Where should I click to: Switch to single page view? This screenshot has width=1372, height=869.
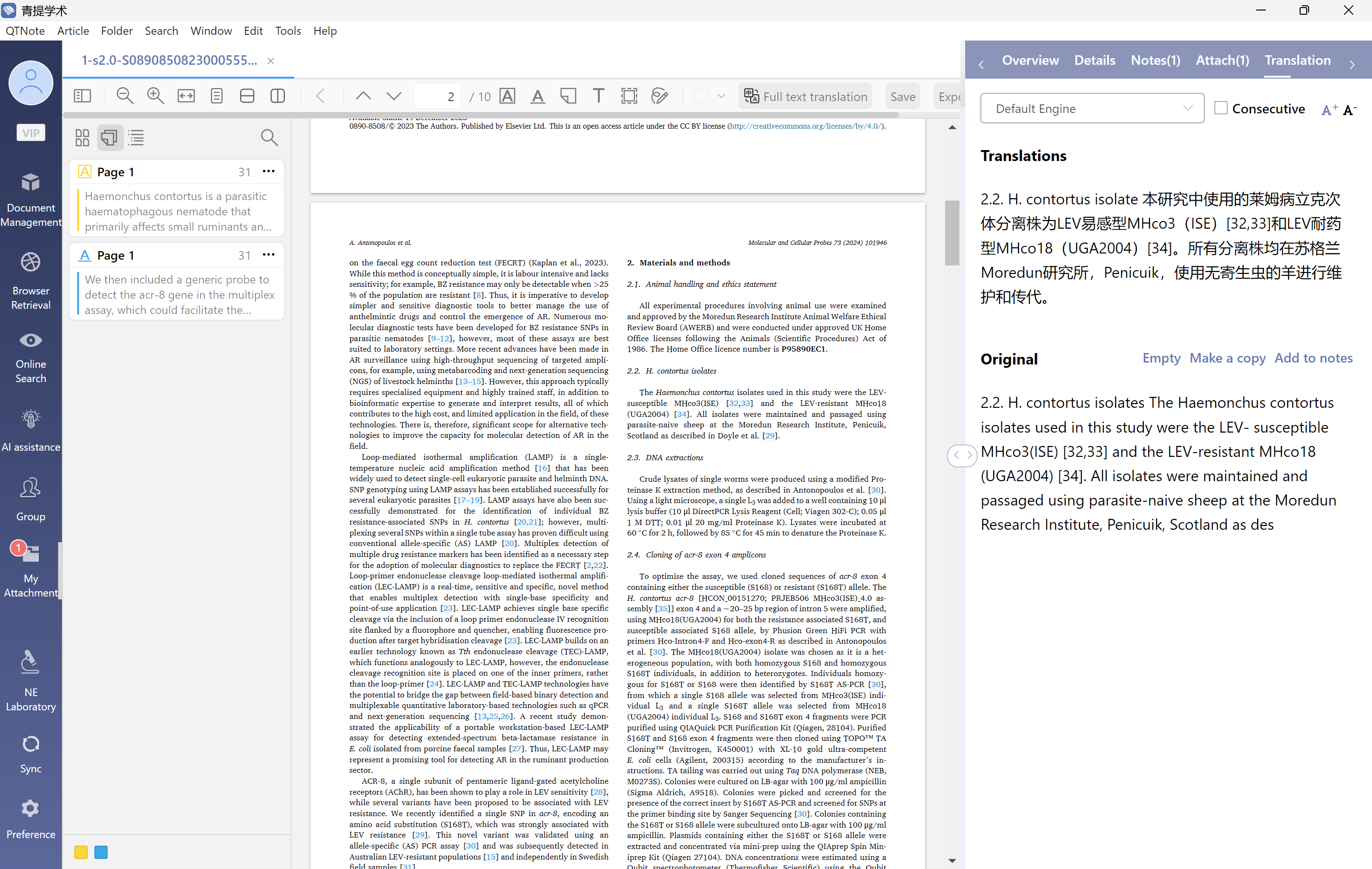(216, 96)
